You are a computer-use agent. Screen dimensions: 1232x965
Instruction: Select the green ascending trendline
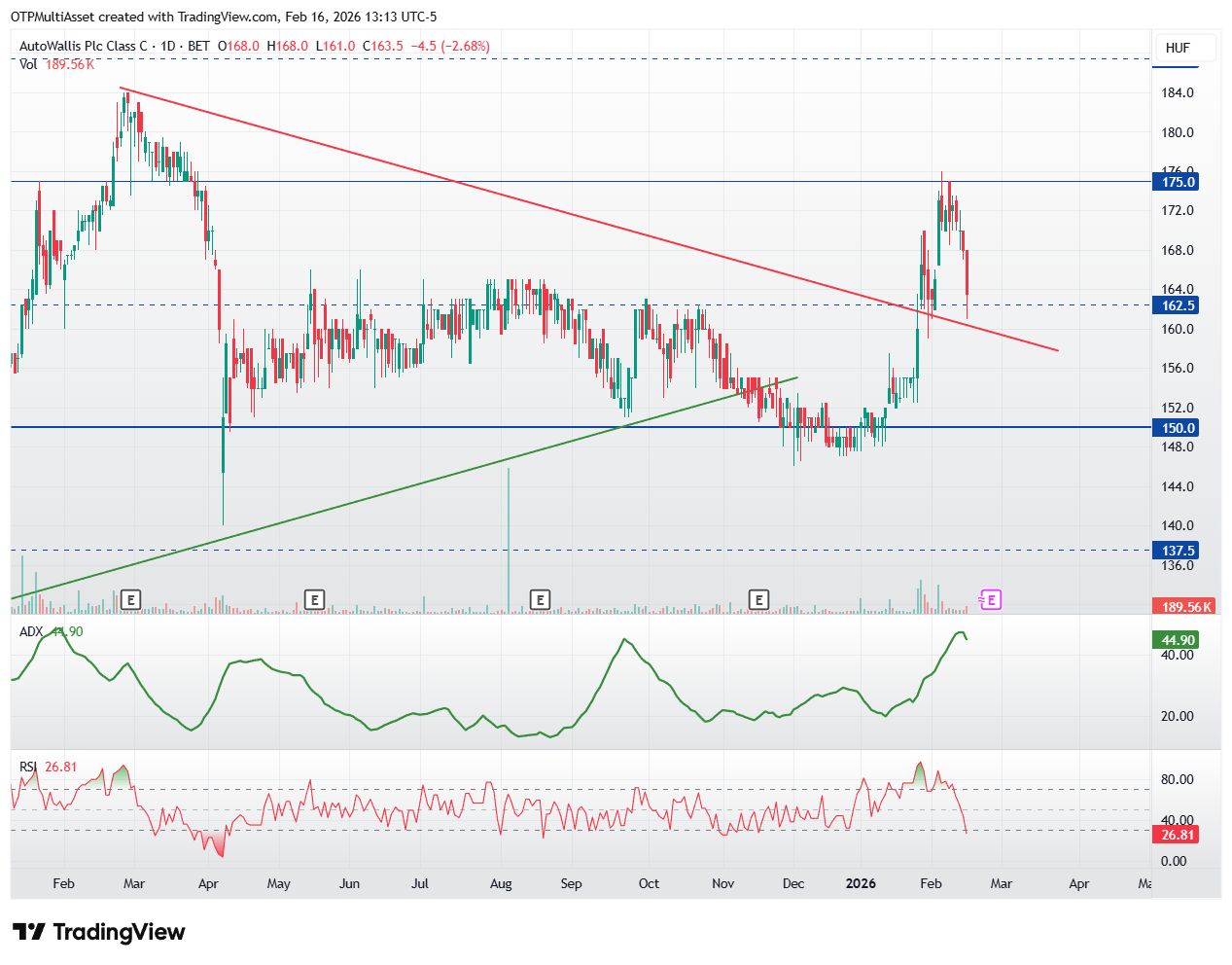pyautogui.click(x=404, y=488)
